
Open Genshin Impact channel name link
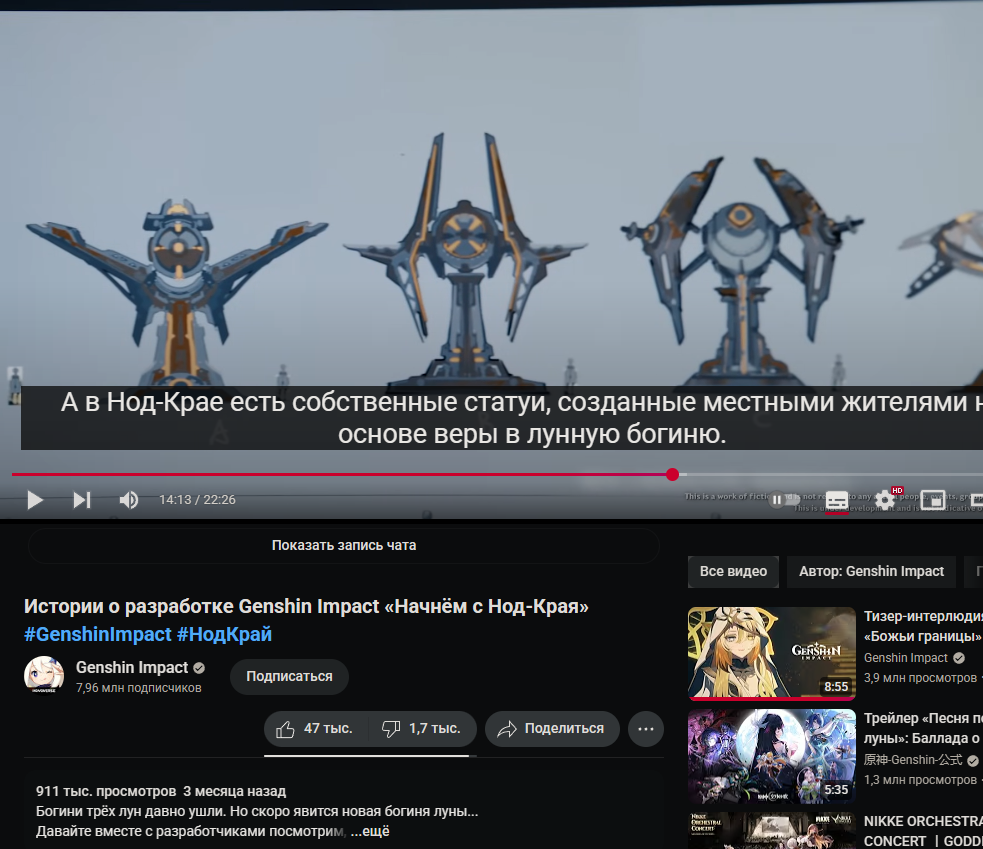coord(132,668)
